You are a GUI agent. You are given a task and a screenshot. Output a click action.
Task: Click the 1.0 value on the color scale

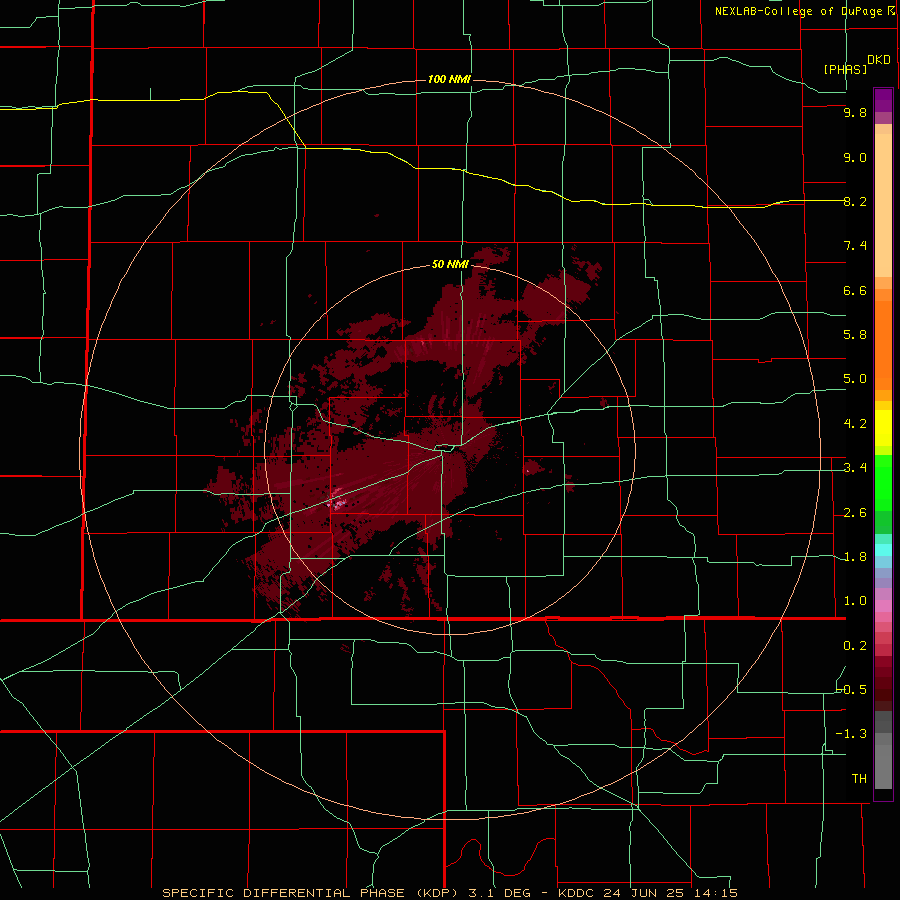pos(855,600)
